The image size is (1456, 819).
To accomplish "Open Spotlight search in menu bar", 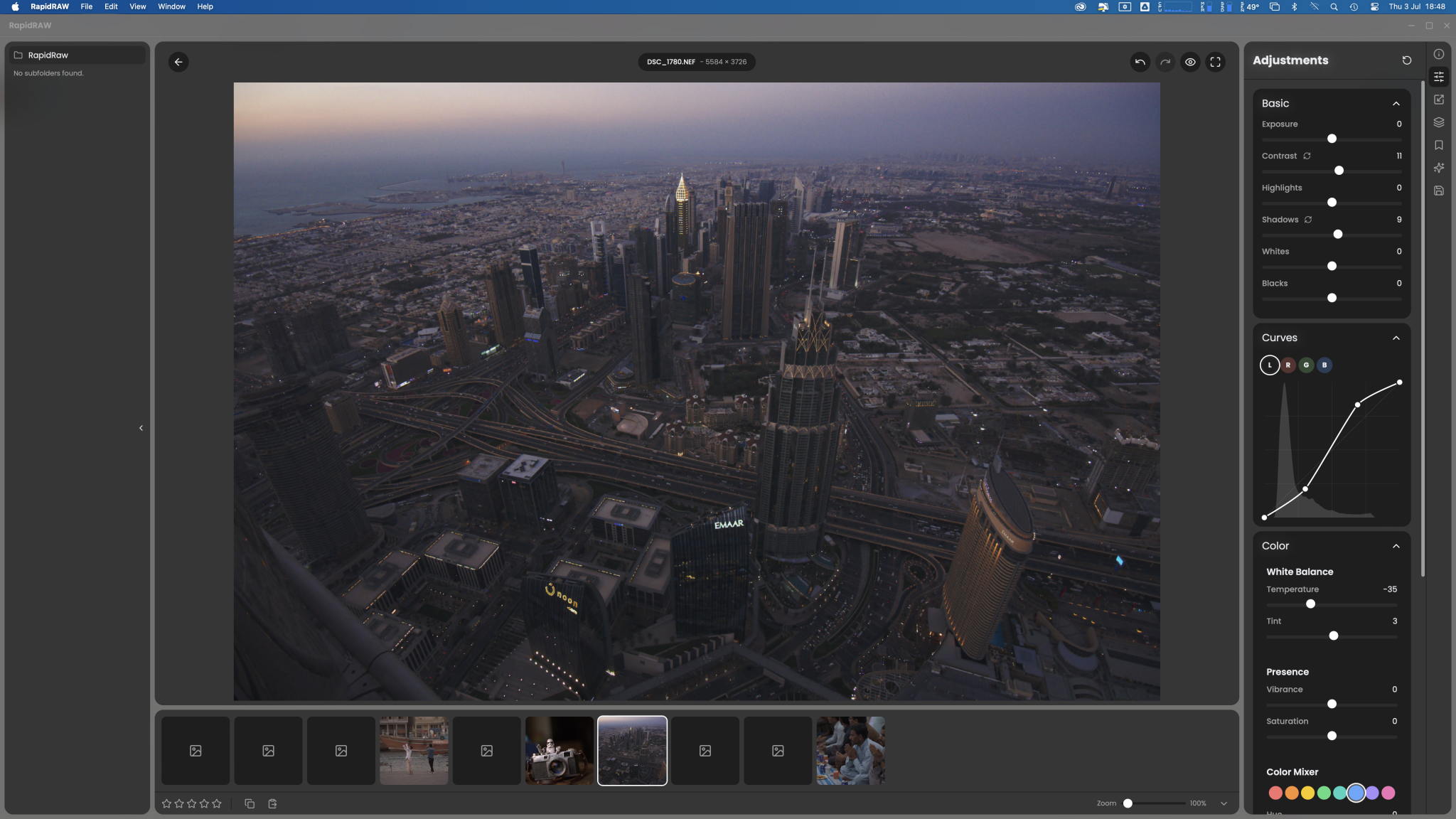I will pos(1334,6).
